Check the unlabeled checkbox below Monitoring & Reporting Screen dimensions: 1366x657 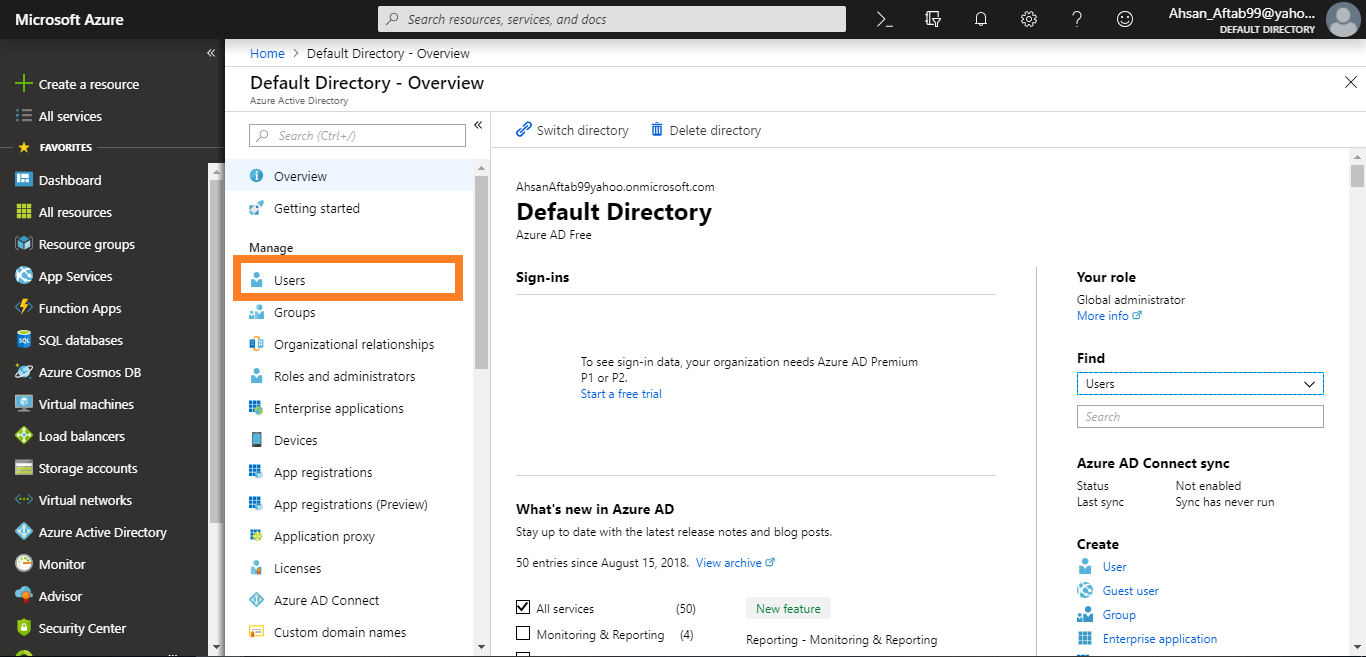pyautogui.click(x=523, y=654)
